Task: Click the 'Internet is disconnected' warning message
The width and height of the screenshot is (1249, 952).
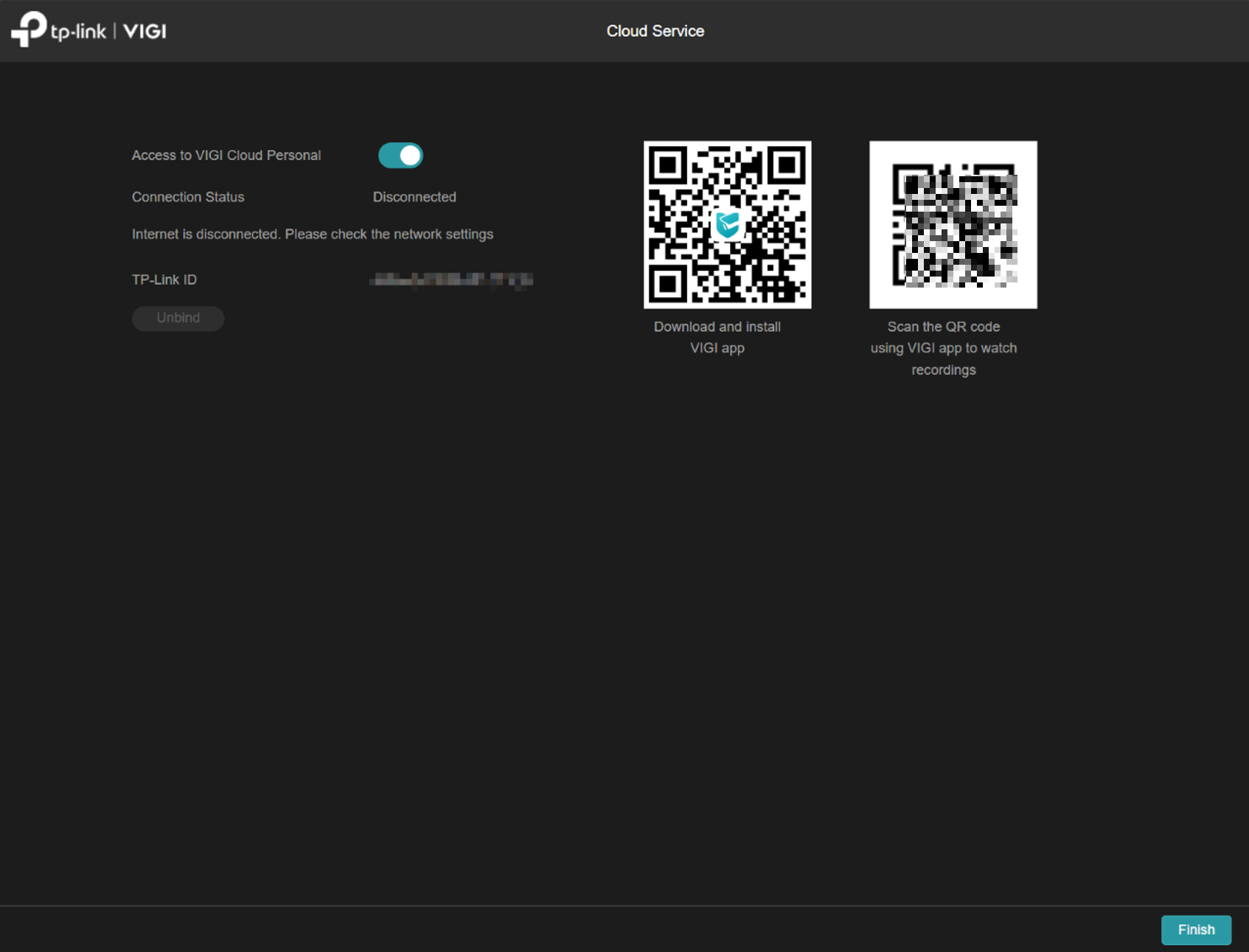Action: [313, 234]
